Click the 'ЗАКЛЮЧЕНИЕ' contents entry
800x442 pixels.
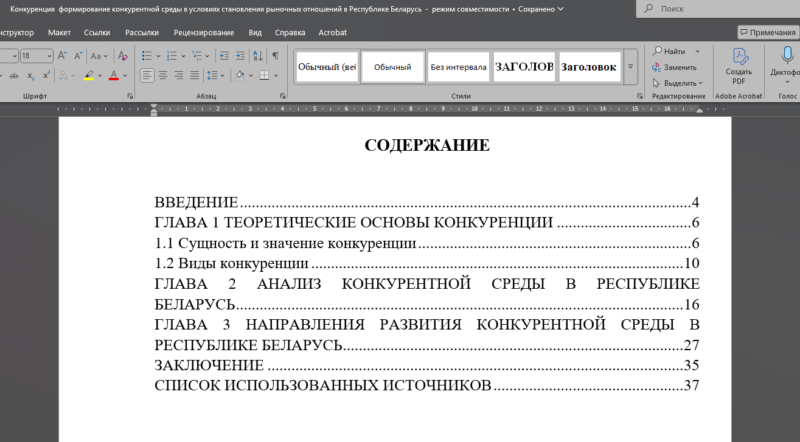click(x=209, y=365)
